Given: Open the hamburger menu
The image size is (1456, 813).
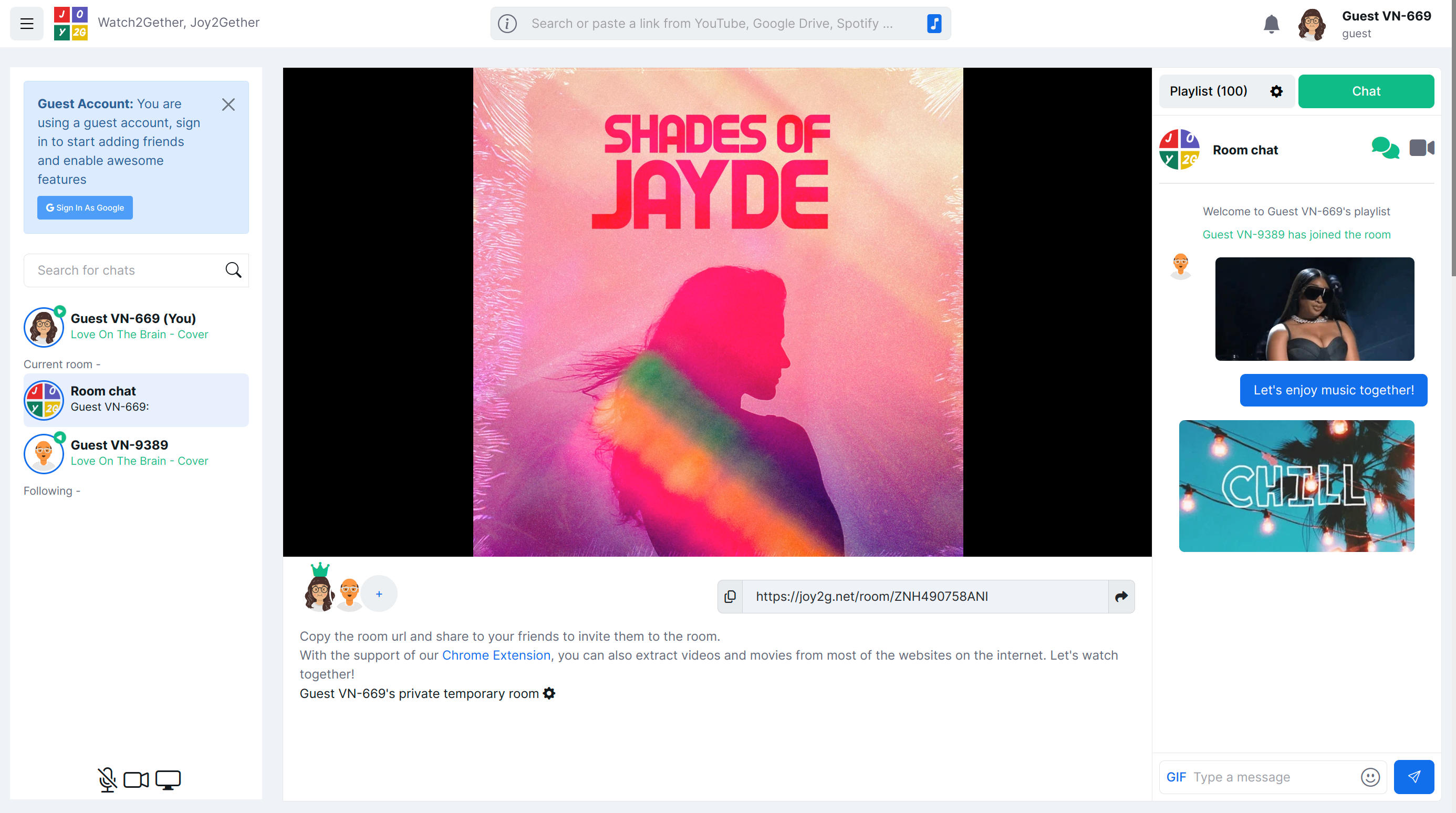Looking at the screenshot, I should click(27, 23).
